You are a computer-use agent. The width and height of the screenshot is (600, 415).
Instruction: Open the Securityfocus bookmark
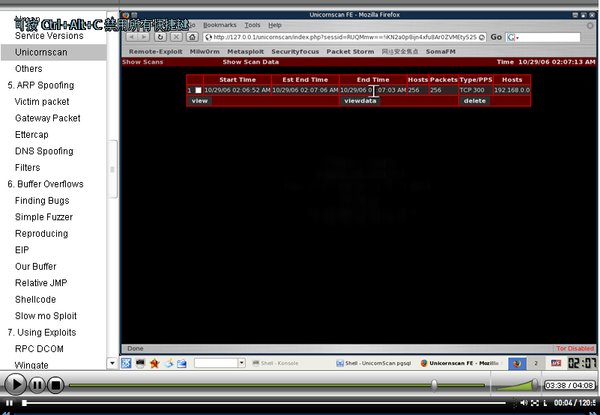click(x=295, y=52)
